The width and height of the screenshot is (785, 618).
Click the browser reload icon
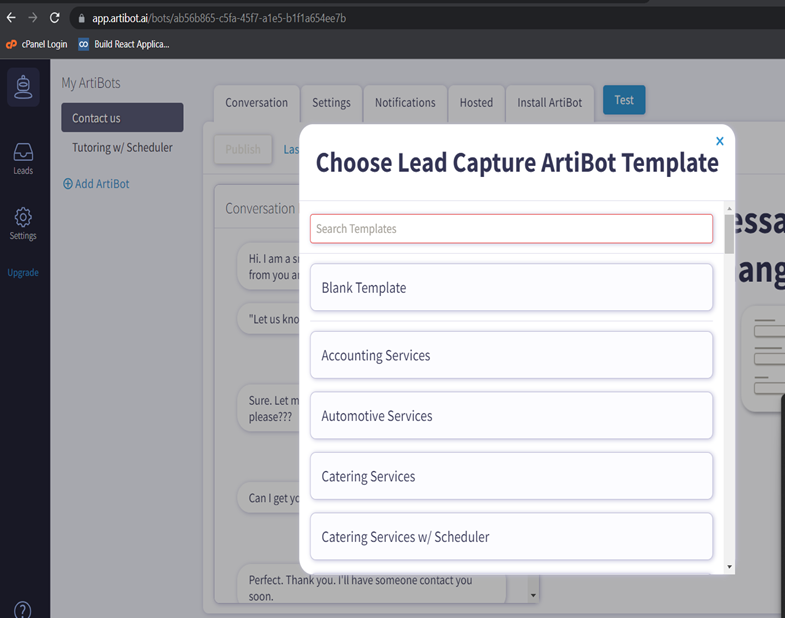[55, 18]
